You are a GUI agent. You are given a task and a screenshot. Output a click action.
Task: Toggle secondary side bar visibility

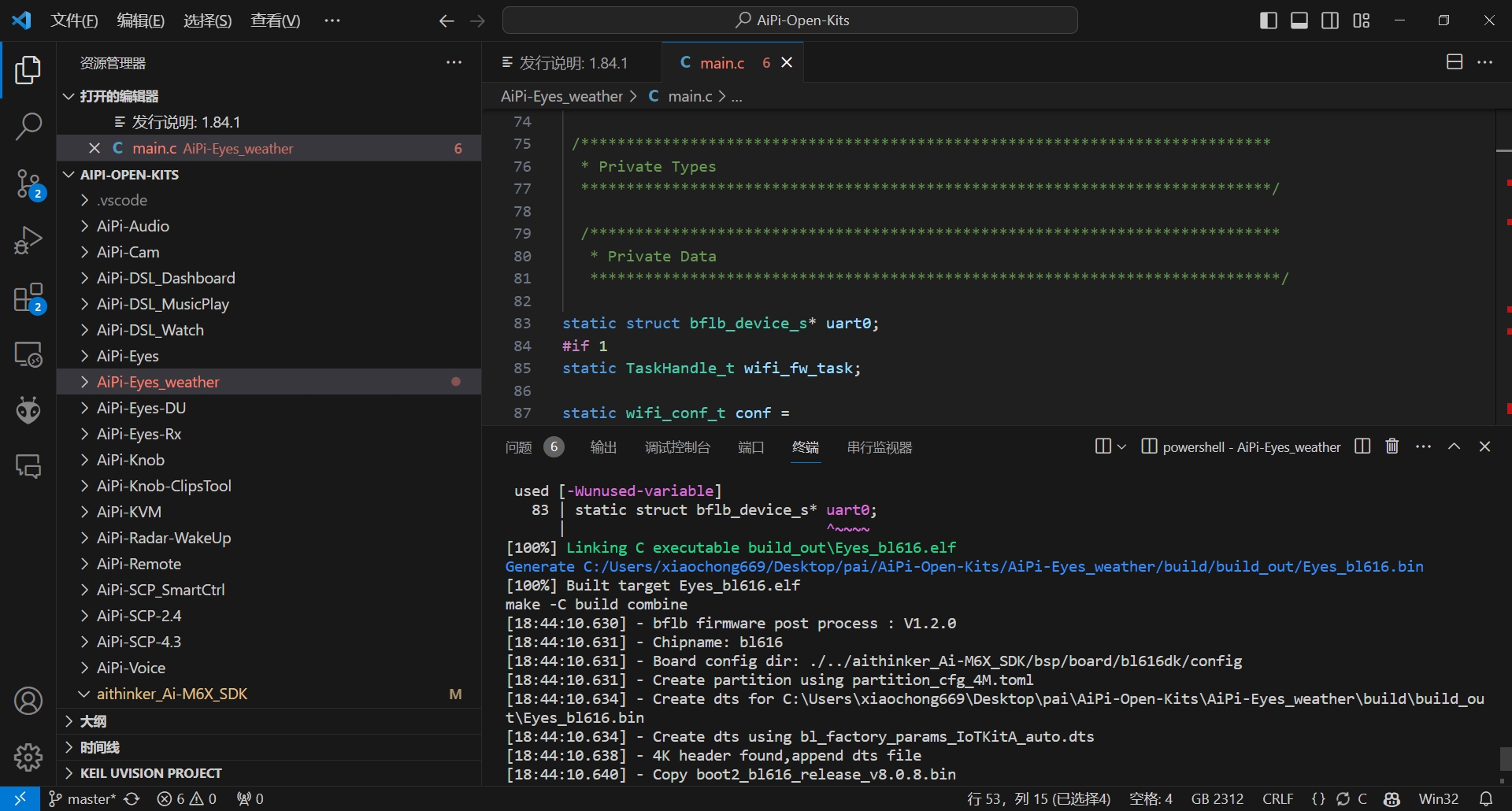point(1330,21)
